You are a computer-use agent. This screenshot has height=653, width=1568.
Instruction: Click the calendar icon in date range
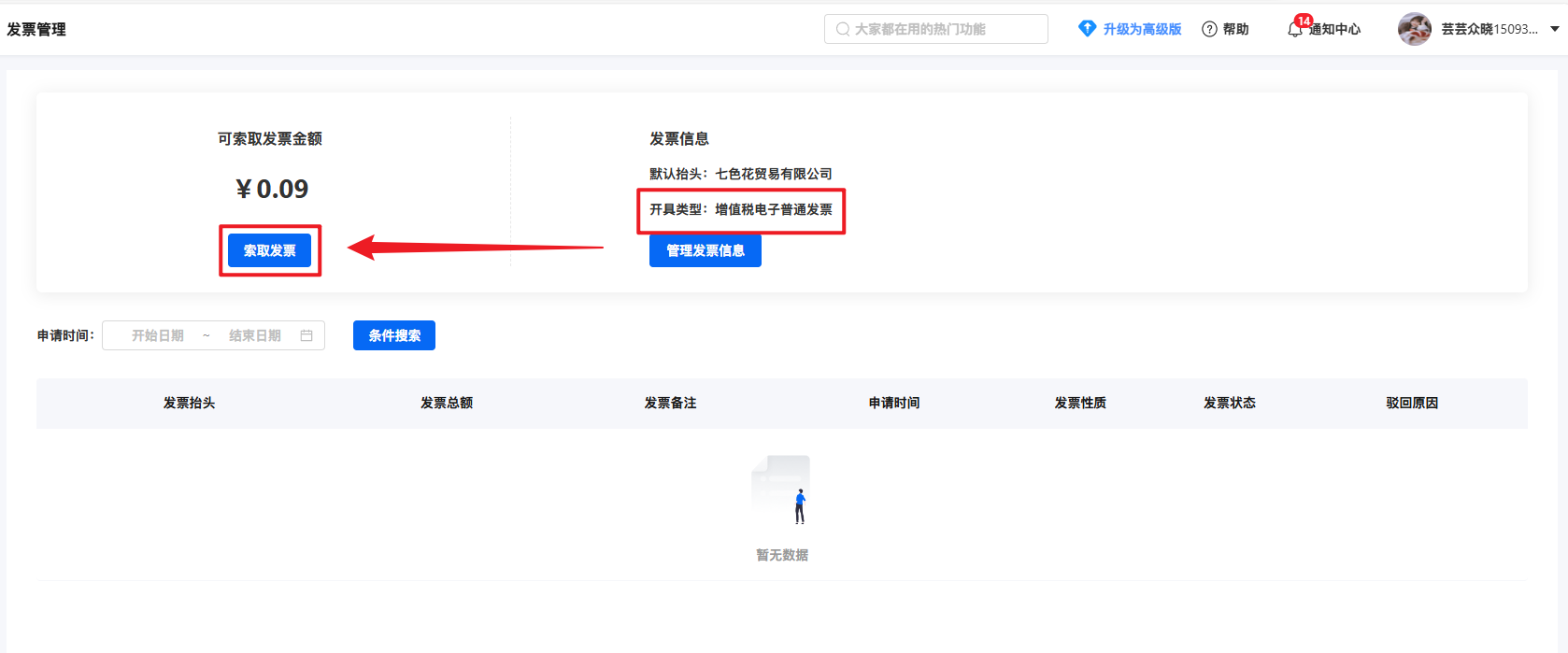(306, 335)
